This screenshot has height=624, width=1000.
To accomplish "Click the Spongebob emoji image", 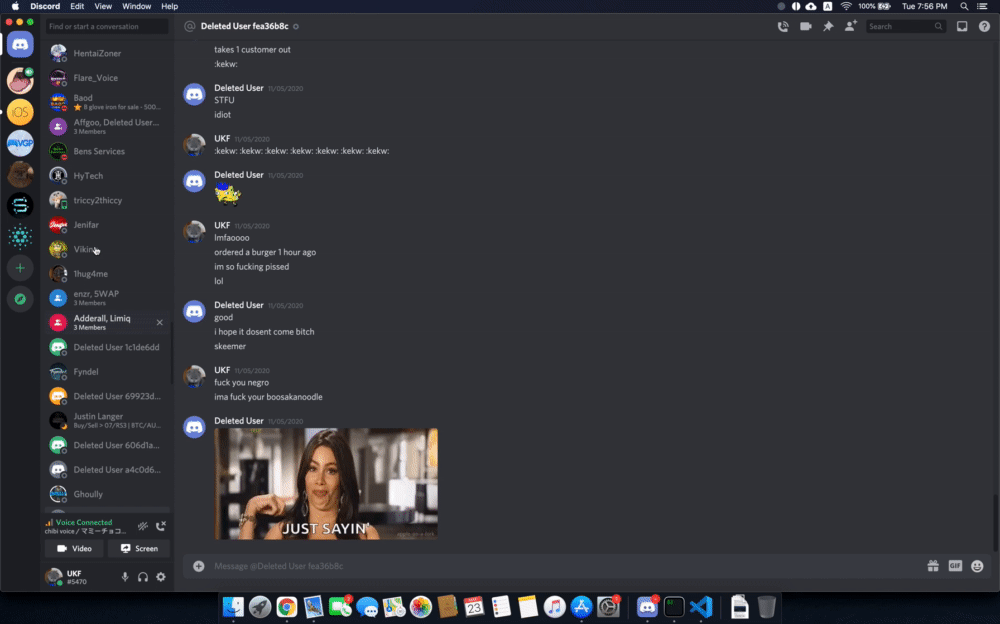I will [x=227, y=194].
